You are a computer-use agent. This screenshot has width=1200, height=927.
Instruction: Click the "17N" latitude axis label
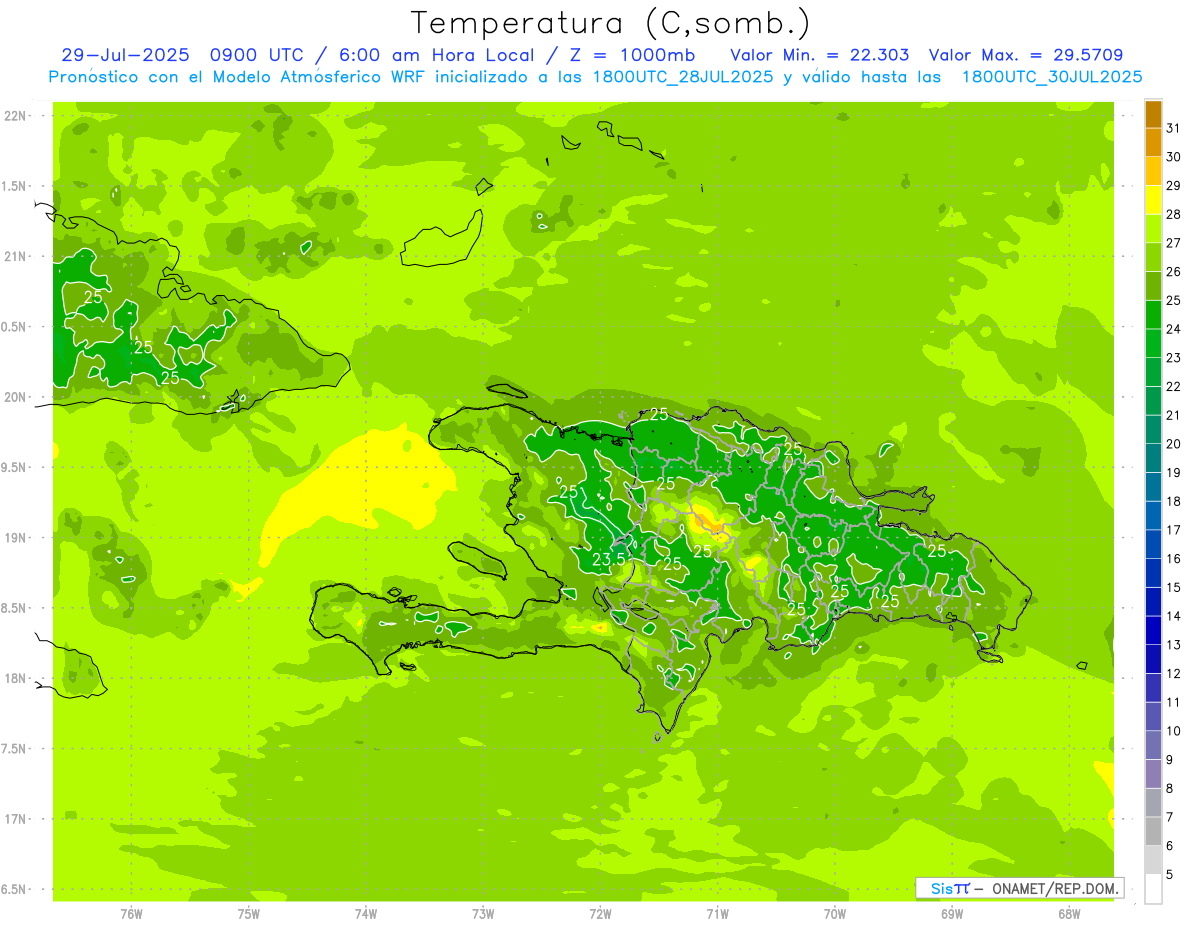(15, 819)
